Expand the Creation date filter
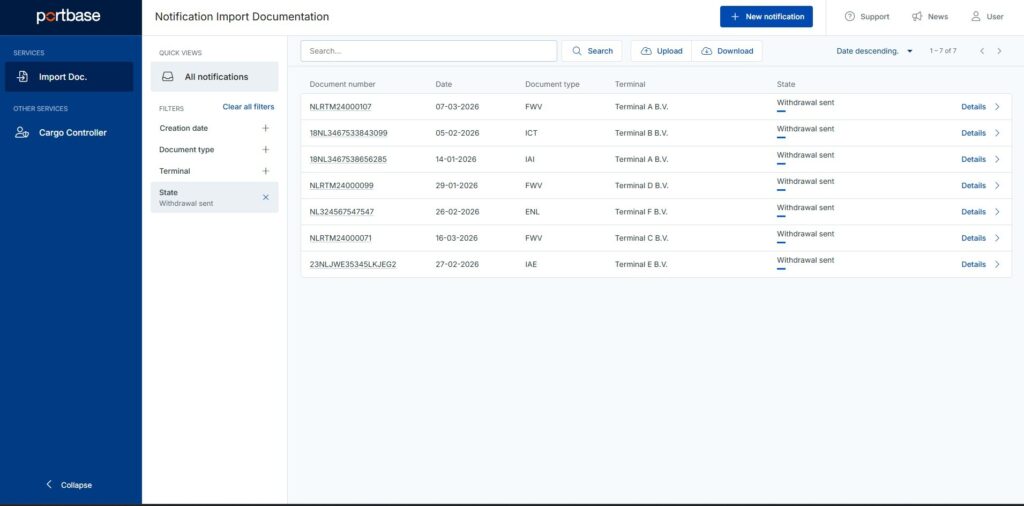This screenshot has height=506, width=1024. (x=265, y=128)
